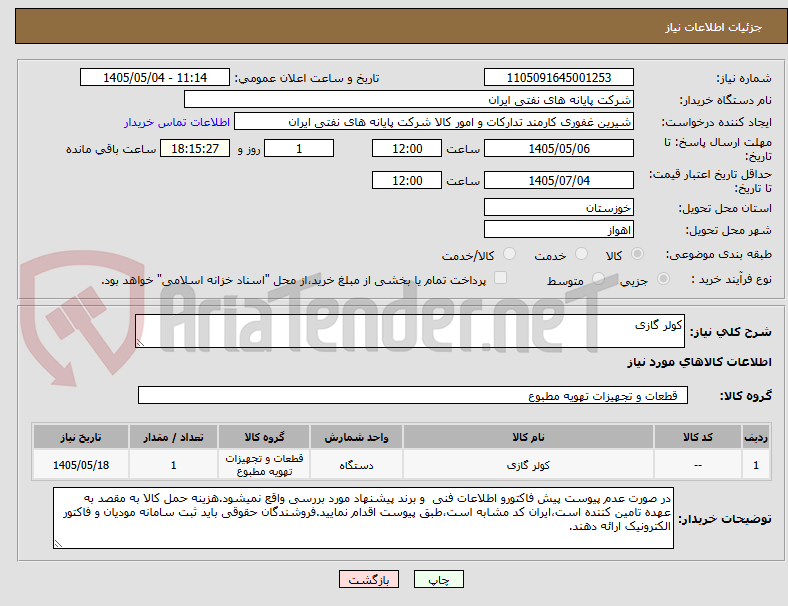Click the نام کالا column header
Viewport: 788px width, 606px height.
528,437
